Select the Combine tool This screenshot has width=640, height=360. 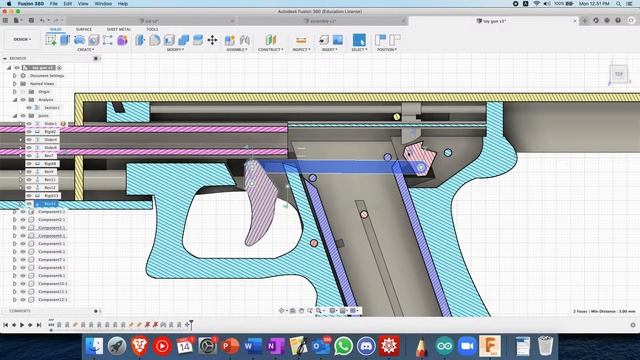[184, 40]
